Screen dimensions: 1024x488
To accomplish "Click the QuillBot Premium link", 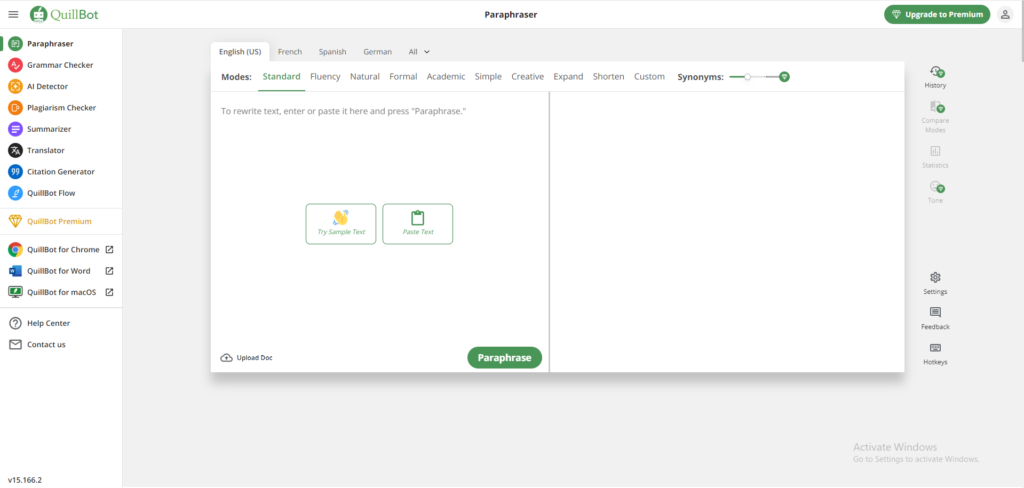I will pyautogui.click(x=59, y=221).
